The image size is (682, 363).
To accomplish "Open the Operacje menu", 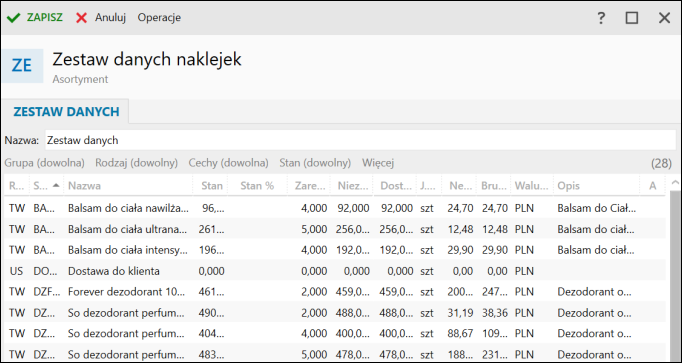I will pos(159,18).
